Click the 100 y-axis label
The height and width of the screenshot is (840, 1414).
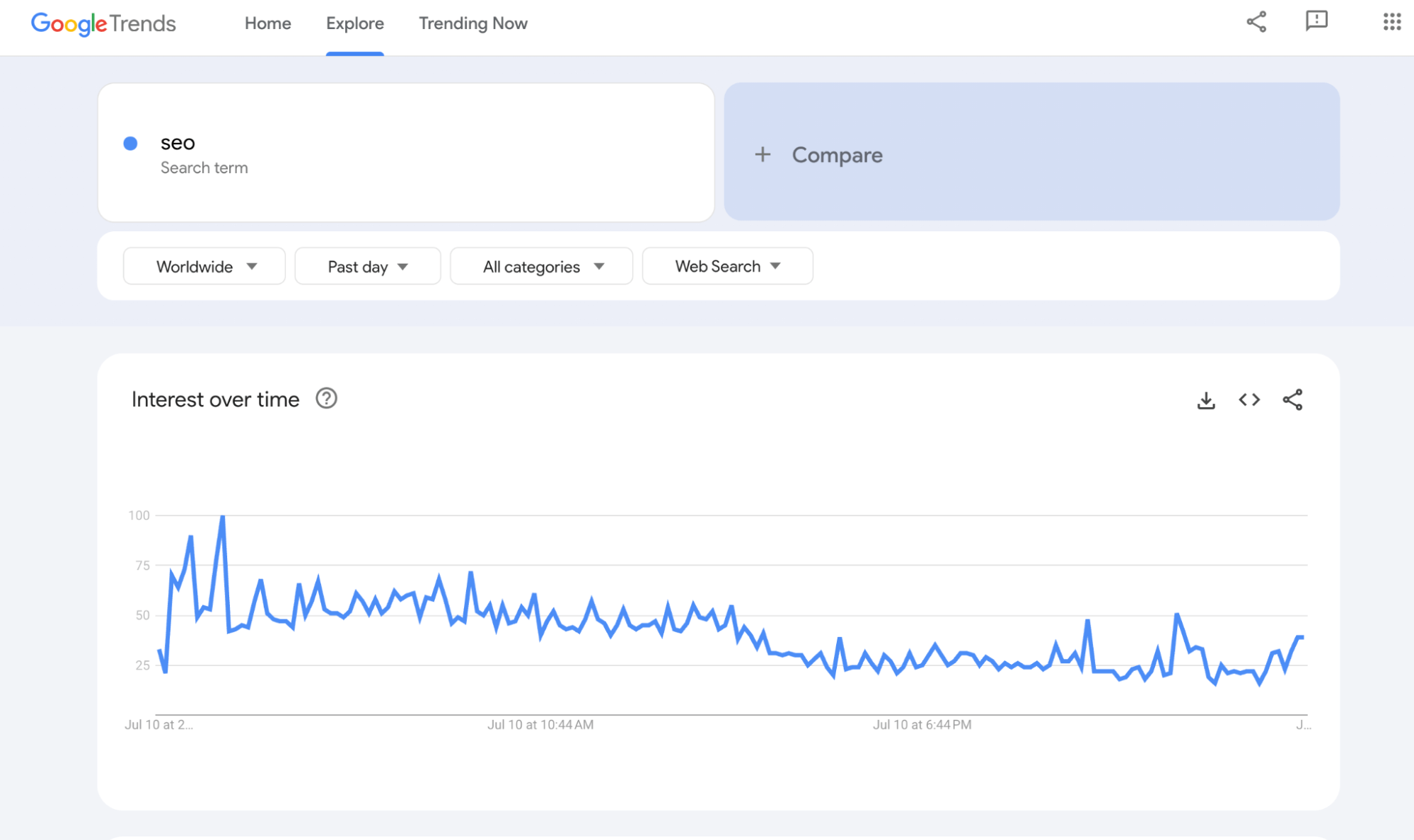pyautogui.click(x=139, y=515)
